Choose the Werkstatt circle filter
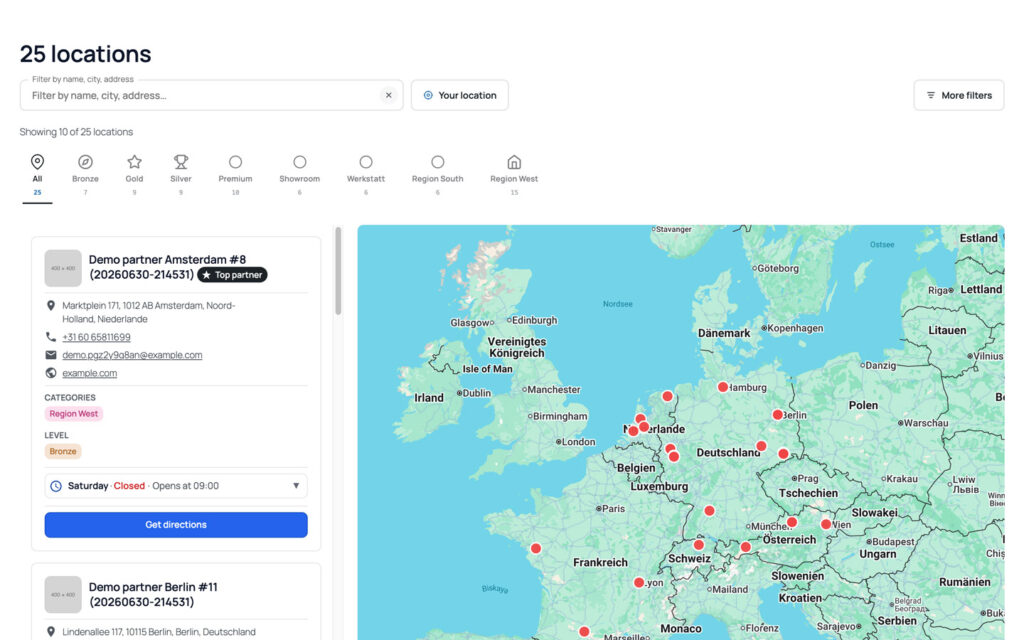Image resolution: width=1024 pixels, height=640 pixels. (x=366, y=162)
